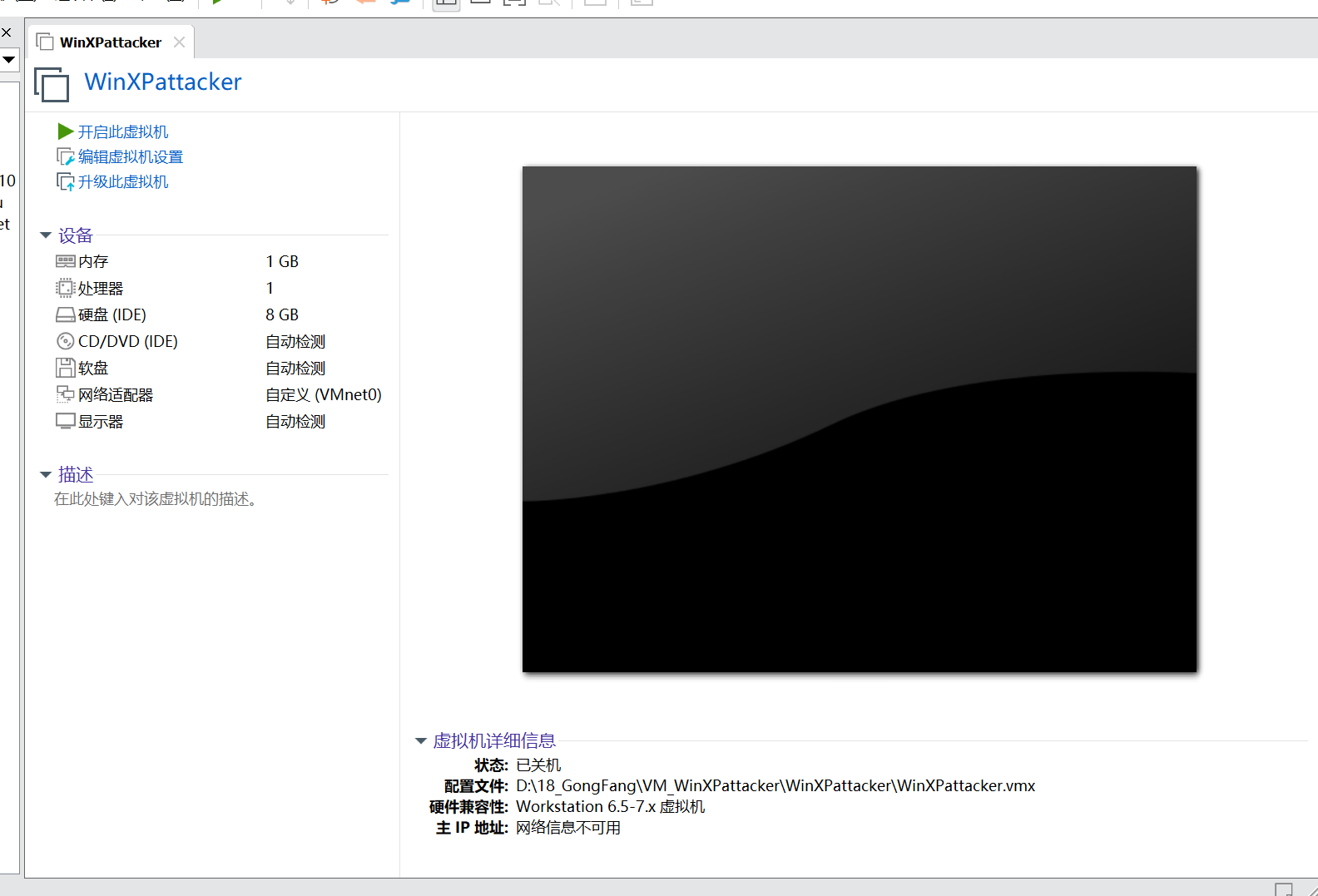Click the status value 已关机
Viewport: 1318px width, 896px height.
coord(538,765)
